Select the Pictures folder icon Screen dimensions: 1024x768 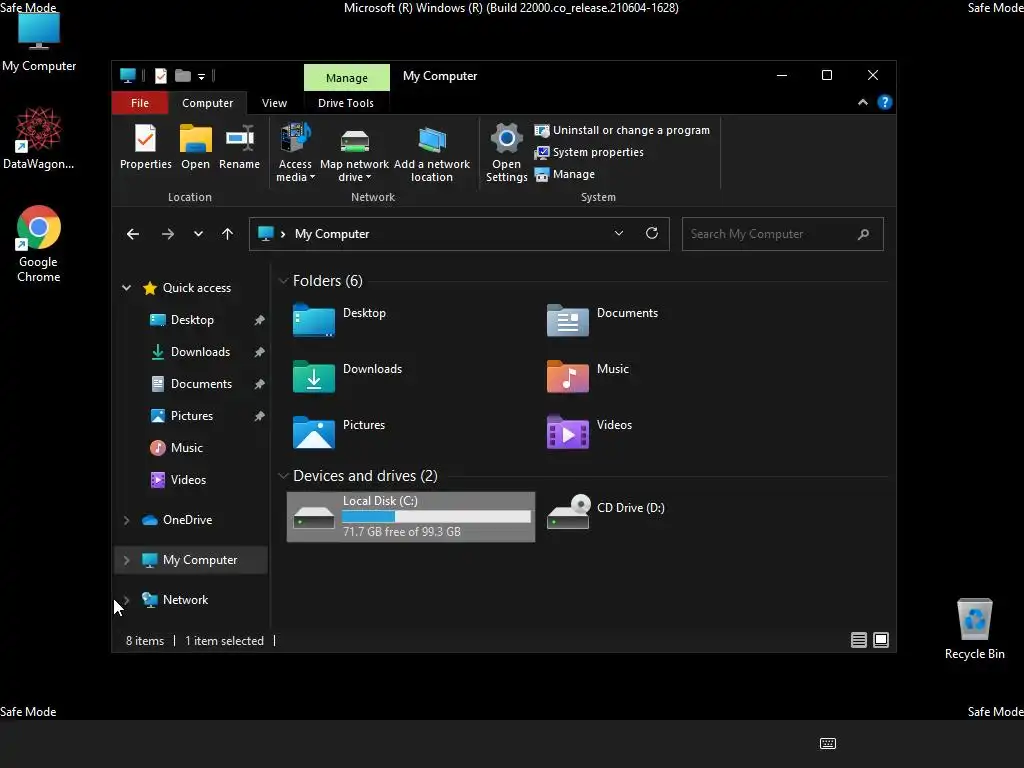[x=313, y=432]
